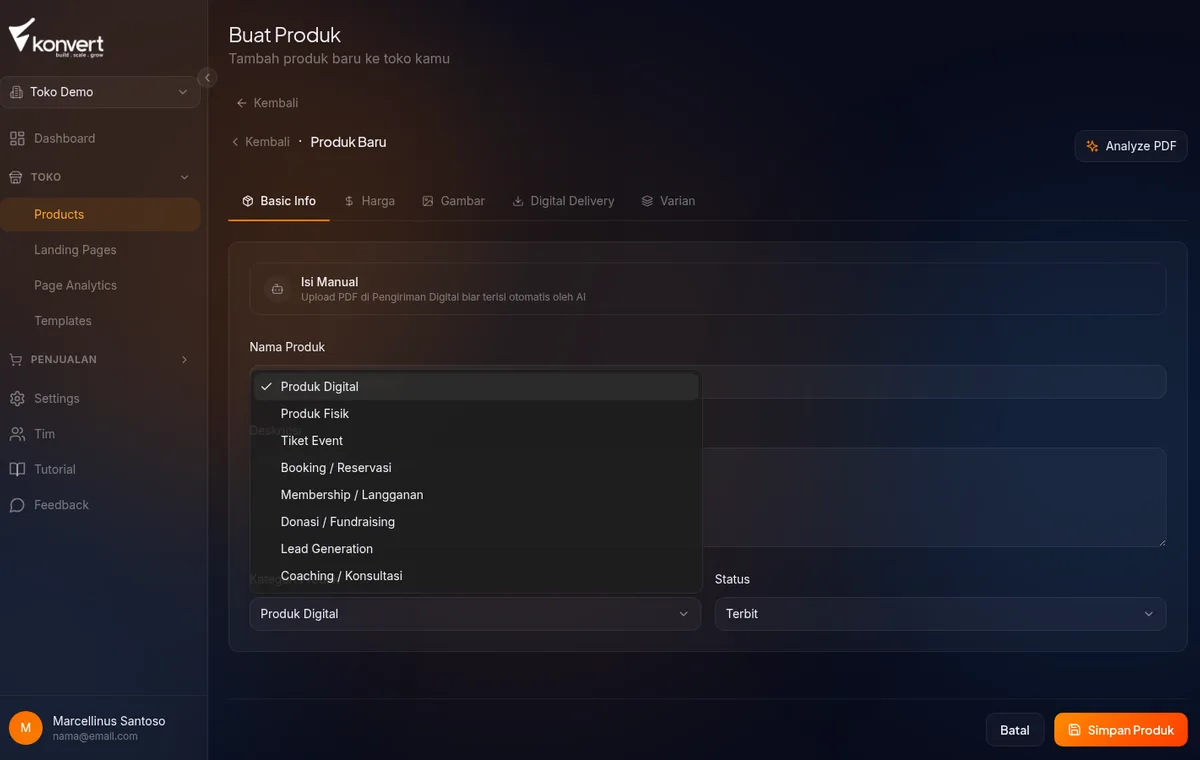Screen dimensions: 1200x760
Task: Click the sparkle icon in Analyze PDF
Action: pos(1092,146)
